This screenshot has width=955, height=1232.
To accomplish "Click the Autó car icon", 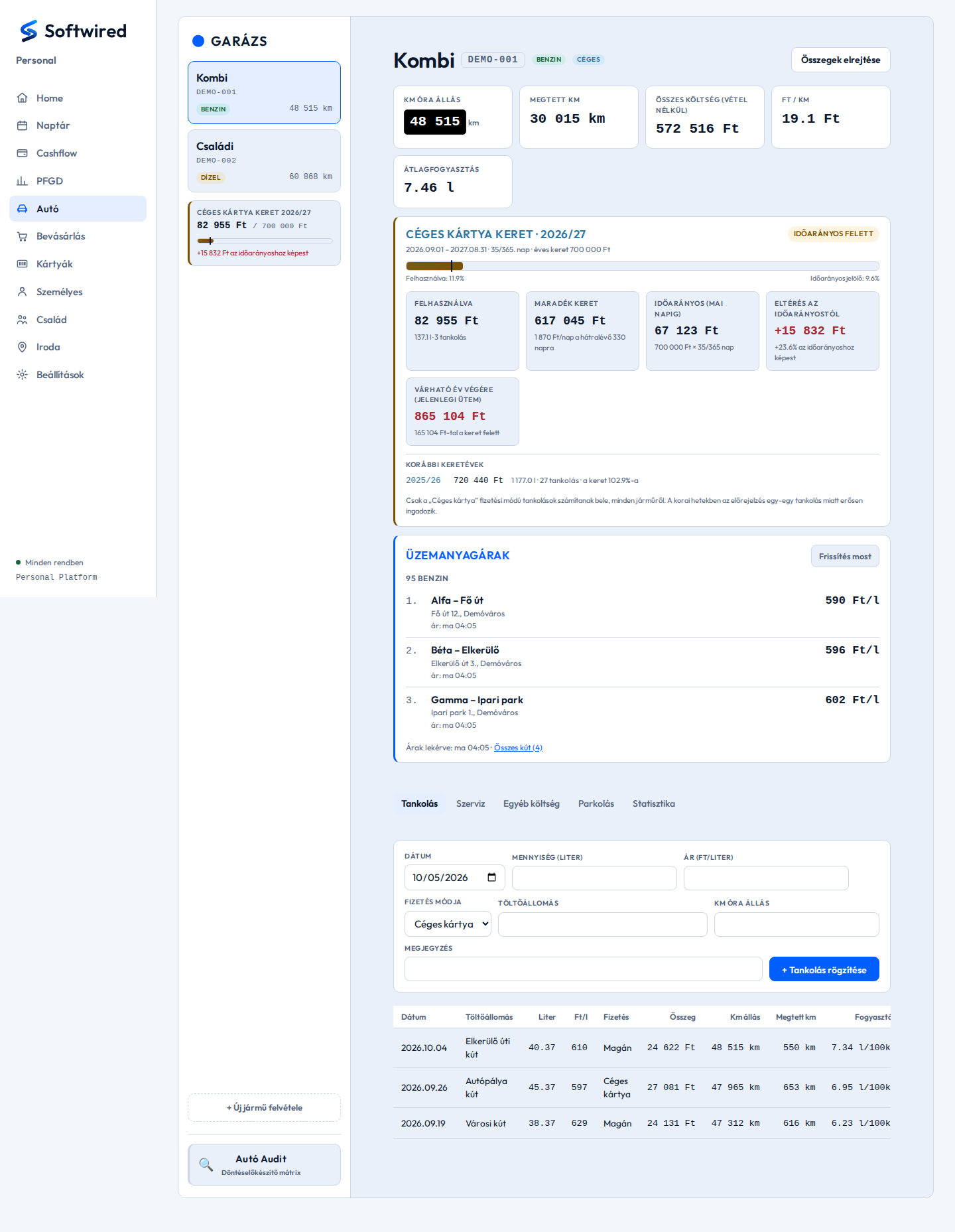I will [23, 209].
